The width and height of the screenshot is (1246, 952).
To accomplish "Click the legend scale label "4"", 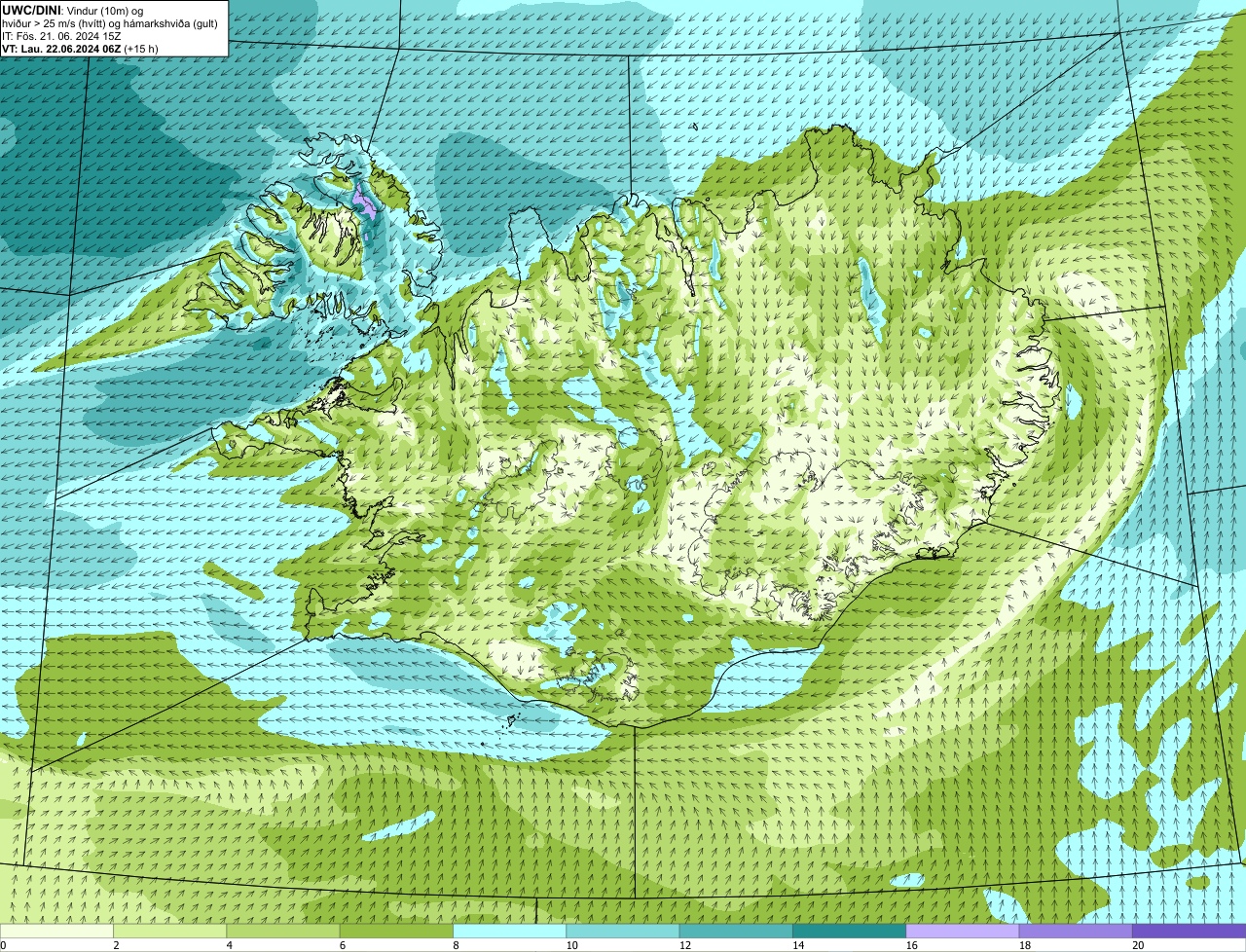I will coord(229,945).
